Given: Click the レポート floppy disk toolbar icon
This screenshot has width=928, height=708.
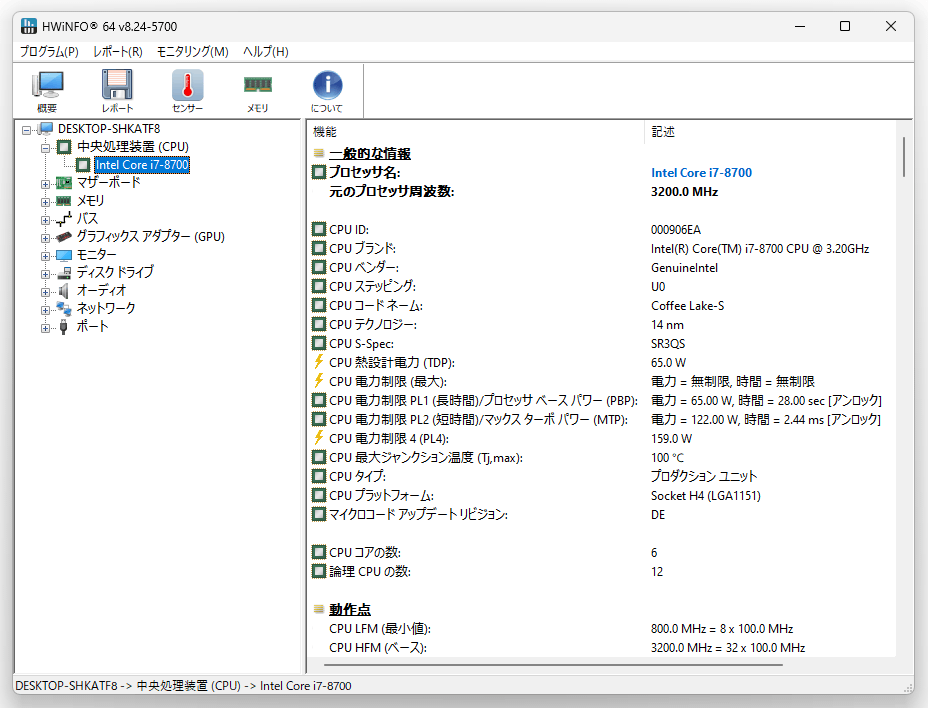Looking at the screenshot, I should point(117,91).
